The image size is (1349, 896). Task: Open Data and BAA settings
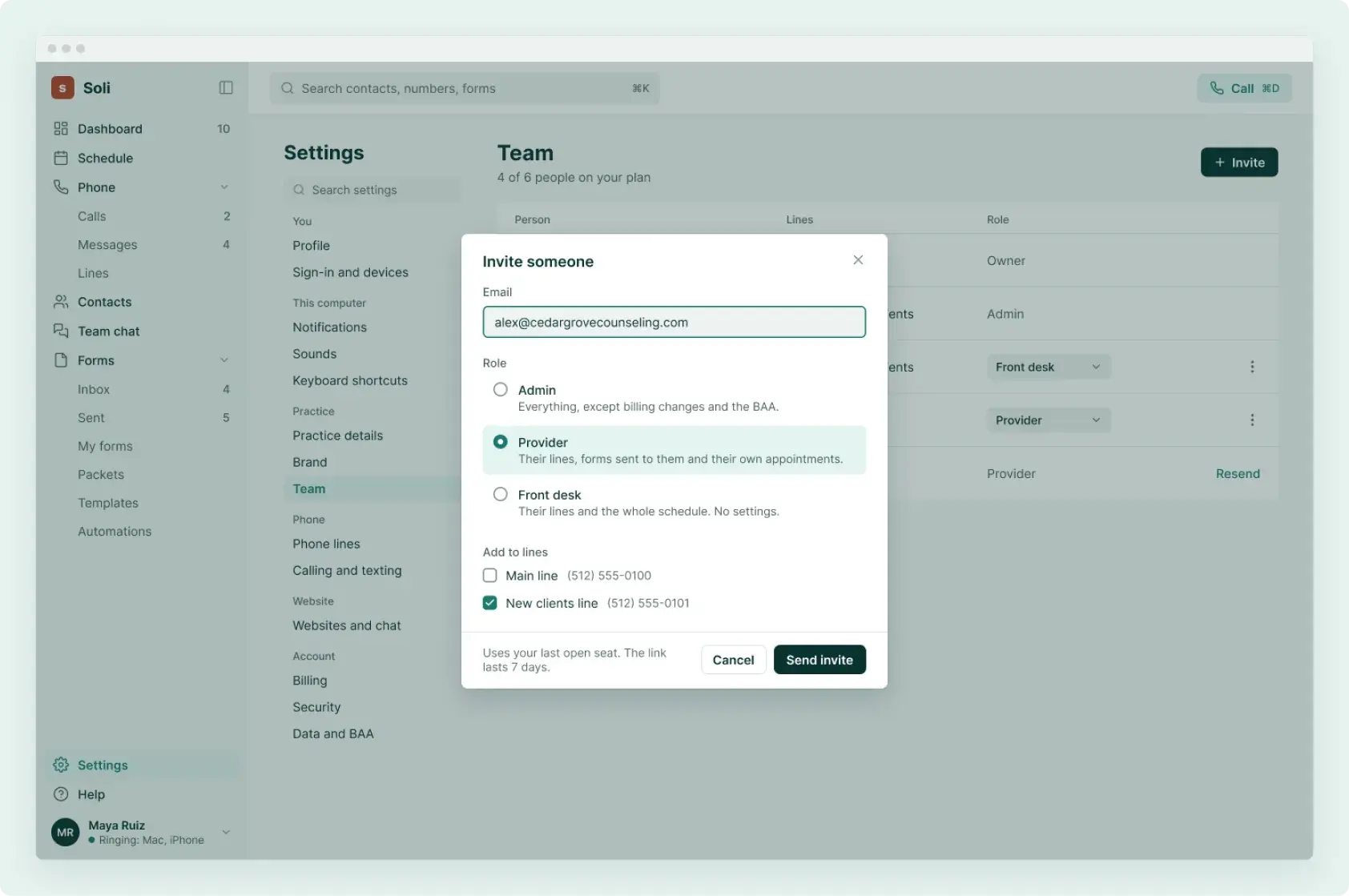pyautogui.click(x=333, y=734)
